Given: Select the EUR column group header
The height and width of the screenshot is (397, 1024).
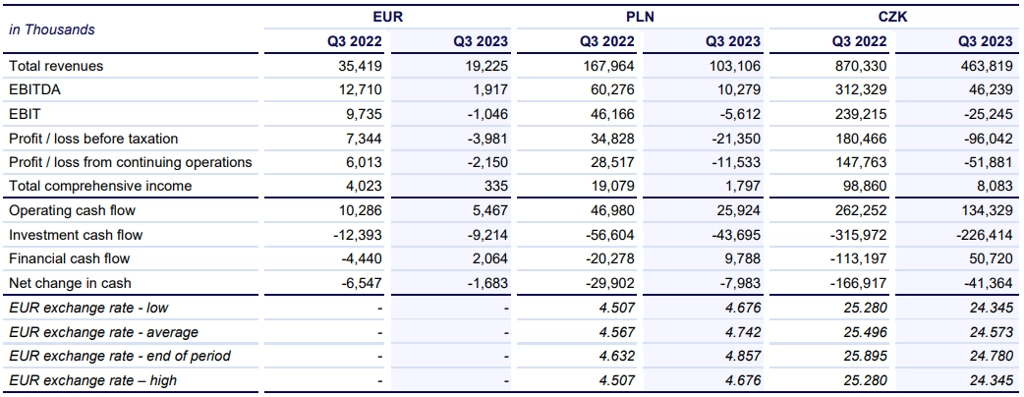Looking at the screenshot, I should pos(389,17).
